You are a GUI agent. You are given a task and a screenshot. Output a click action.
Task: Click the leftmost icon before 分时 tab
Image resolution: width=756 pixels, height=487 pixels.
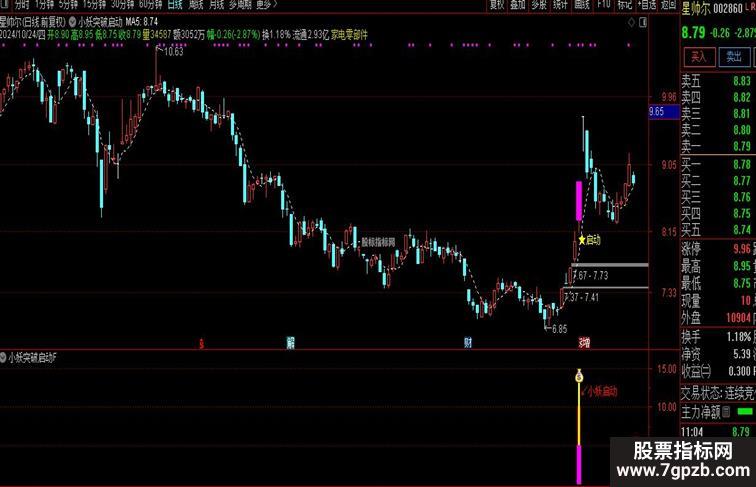coord(5,5)
